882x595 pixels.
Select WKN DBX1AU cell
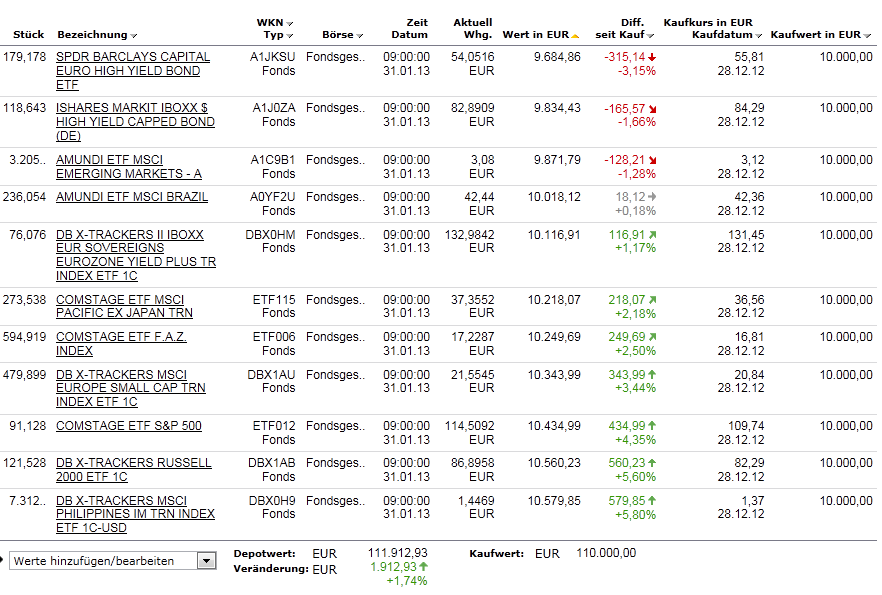[x=271, y=375]
